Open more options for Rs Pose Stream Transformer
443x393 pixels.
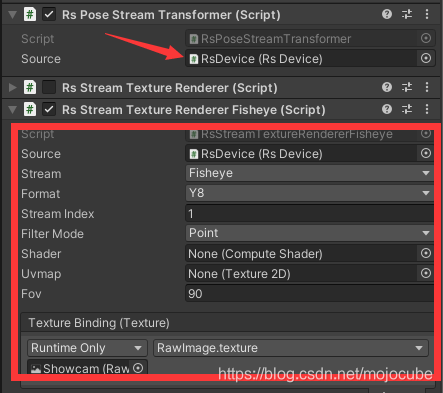point(427,14)
